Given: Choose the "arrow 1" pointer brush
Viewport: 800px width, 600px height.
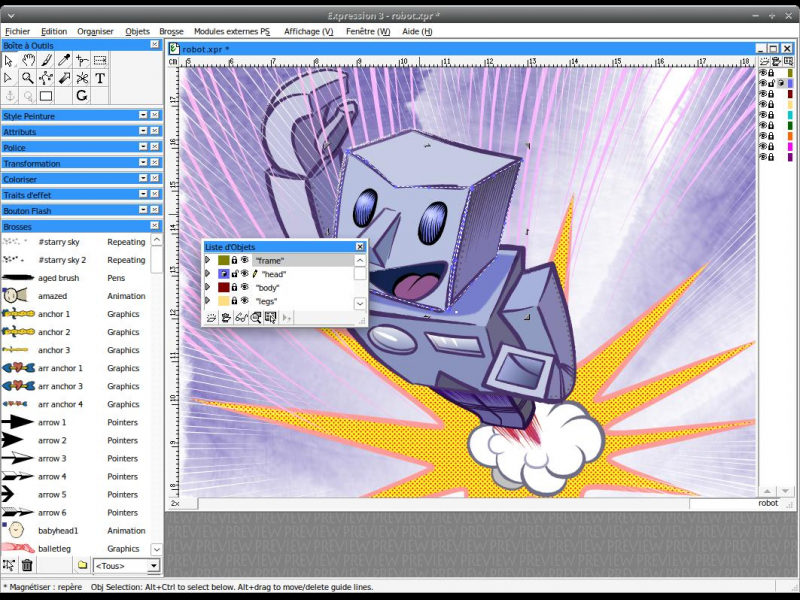Looking at the screenshot, I should click(x=52, y=422).
